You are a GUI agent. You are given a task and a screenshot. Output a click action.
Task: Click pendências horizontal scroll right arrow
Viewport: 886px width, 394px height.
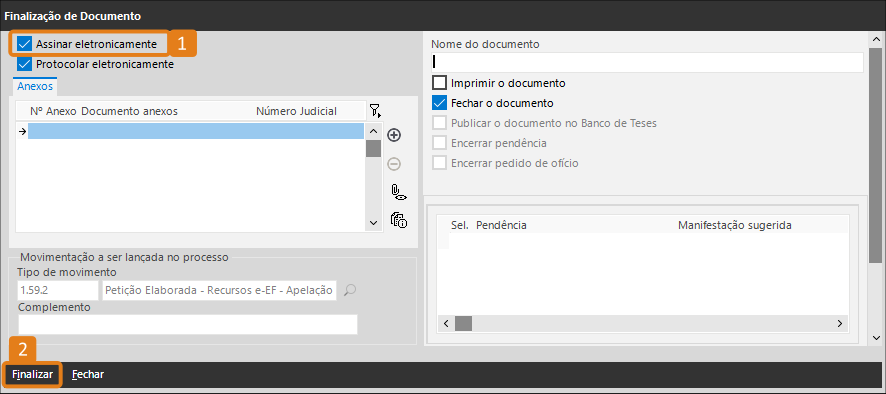(840, 324)
